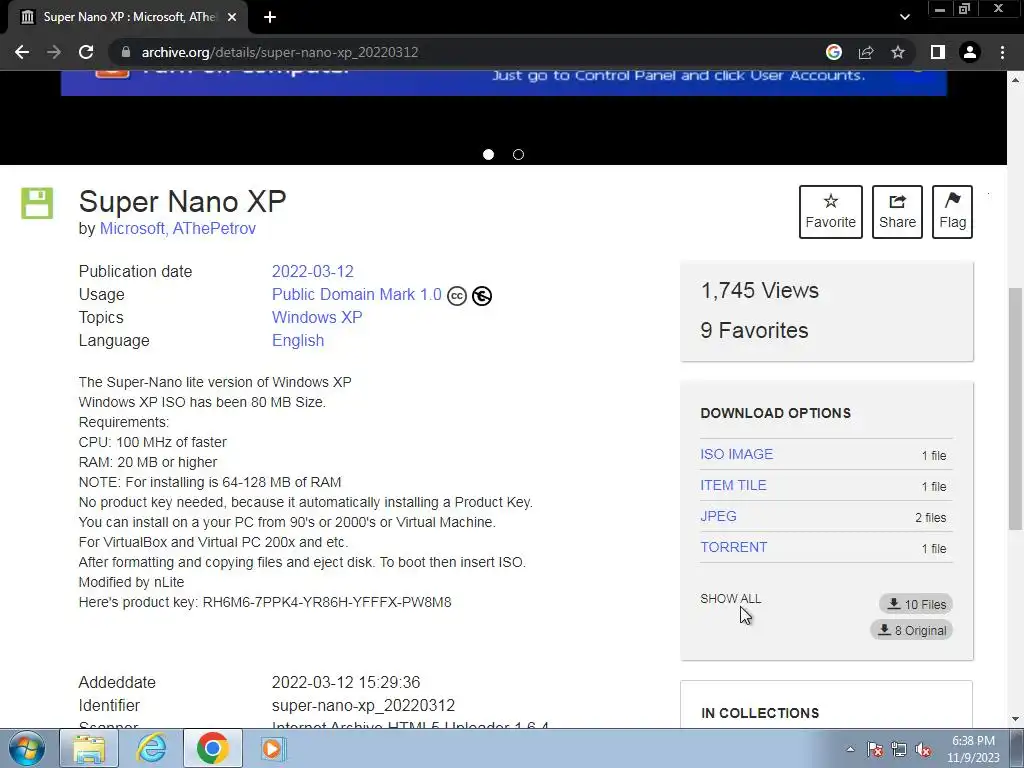Click SHOW ALL download options
The width and height of the screenshot is (1024, 768).
[x=731, y=599]
